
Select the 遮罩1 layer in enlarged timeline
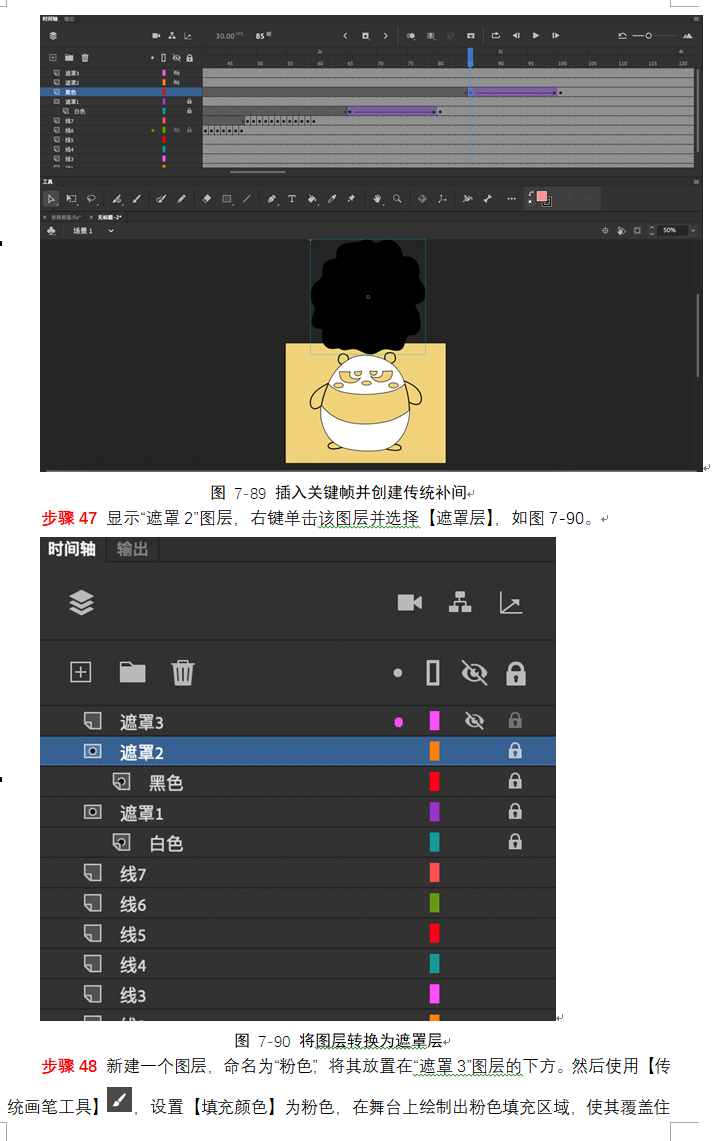(x=141, y=813)
